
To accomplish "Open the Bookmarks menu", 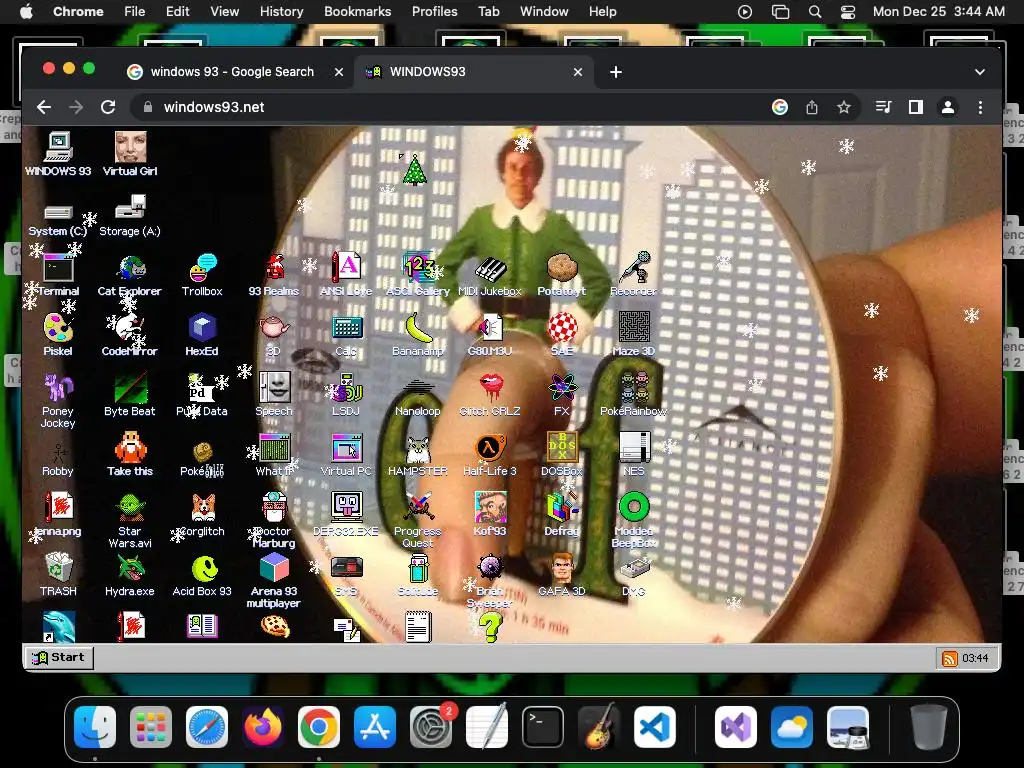I will point(357,12).
